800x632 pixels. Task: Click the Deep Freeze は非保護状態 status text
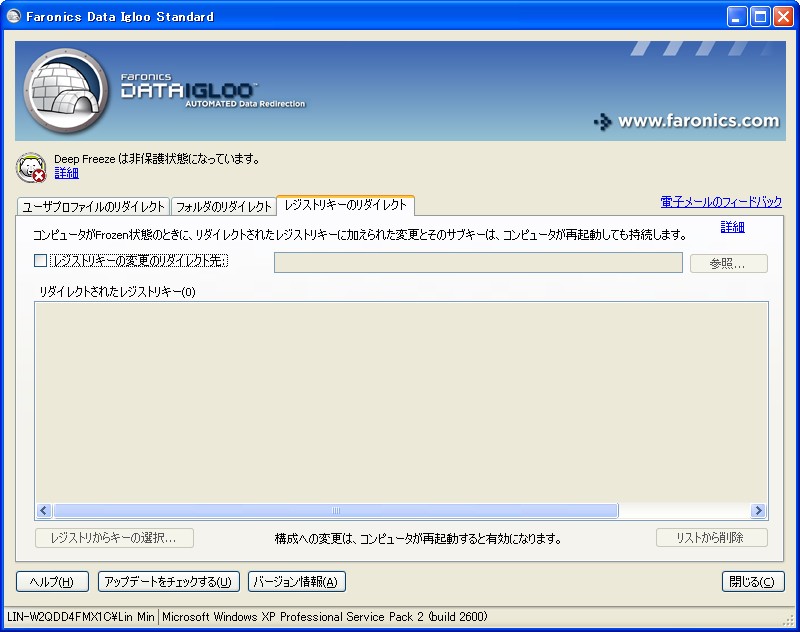pos(157,159)
